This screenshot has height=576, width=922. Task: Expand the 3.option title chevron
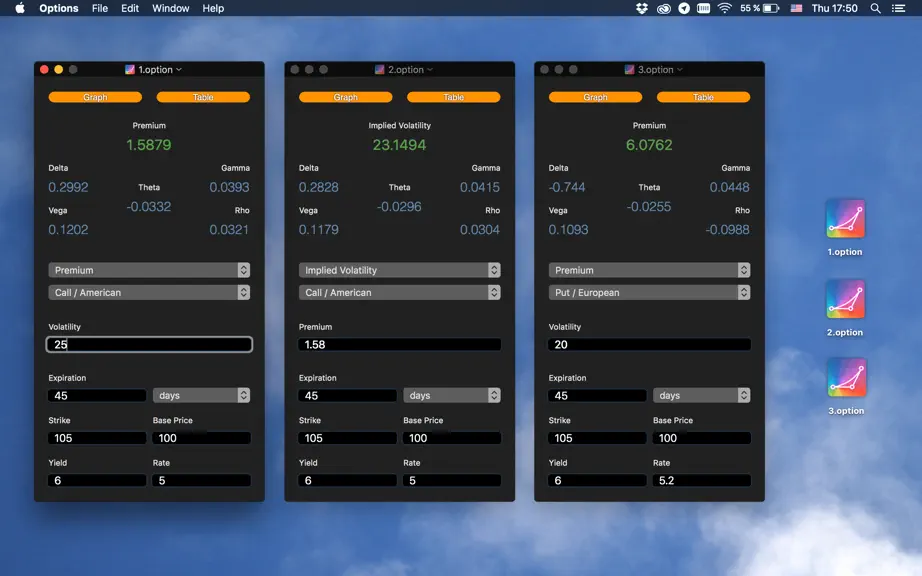pos(680,69)
